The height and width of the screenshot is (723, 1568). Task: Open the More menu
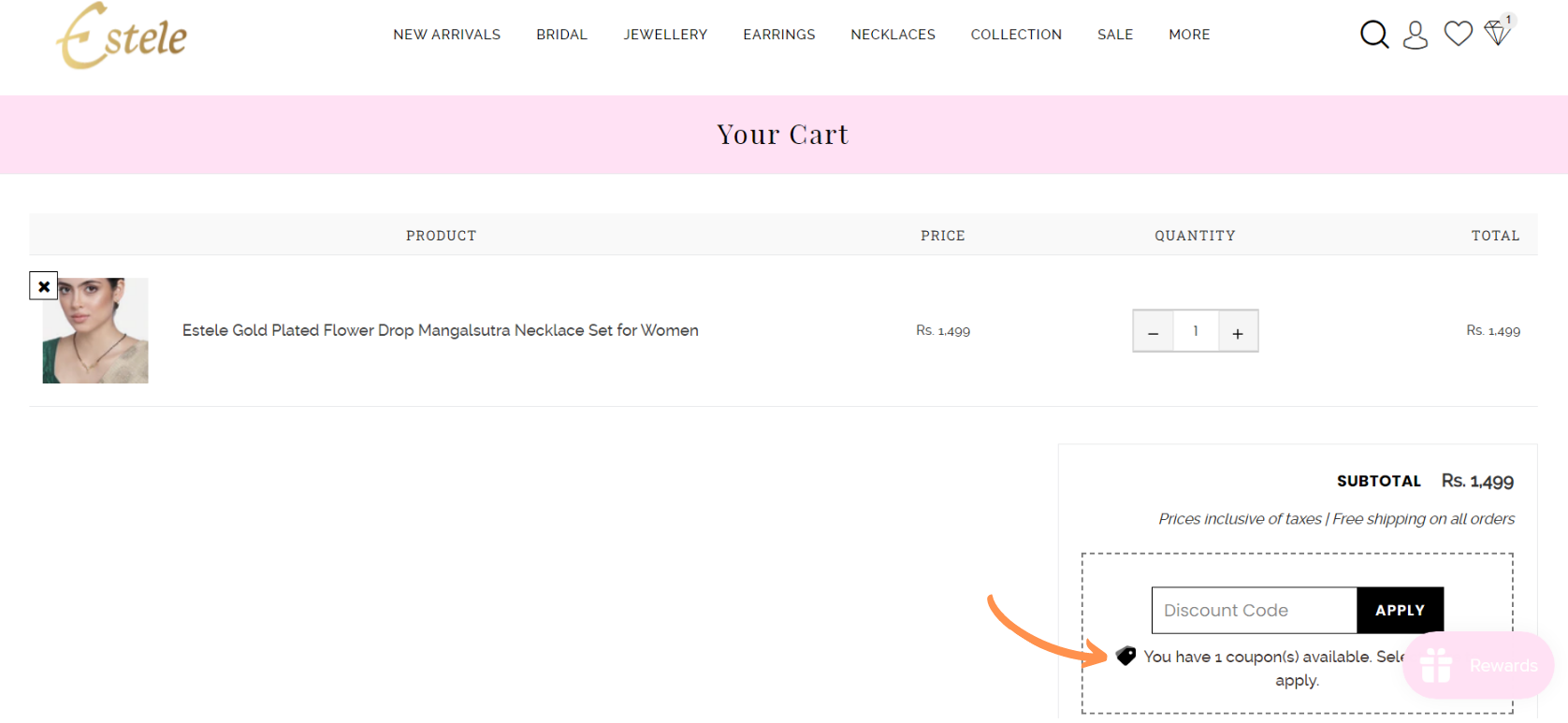[1190, 35]
